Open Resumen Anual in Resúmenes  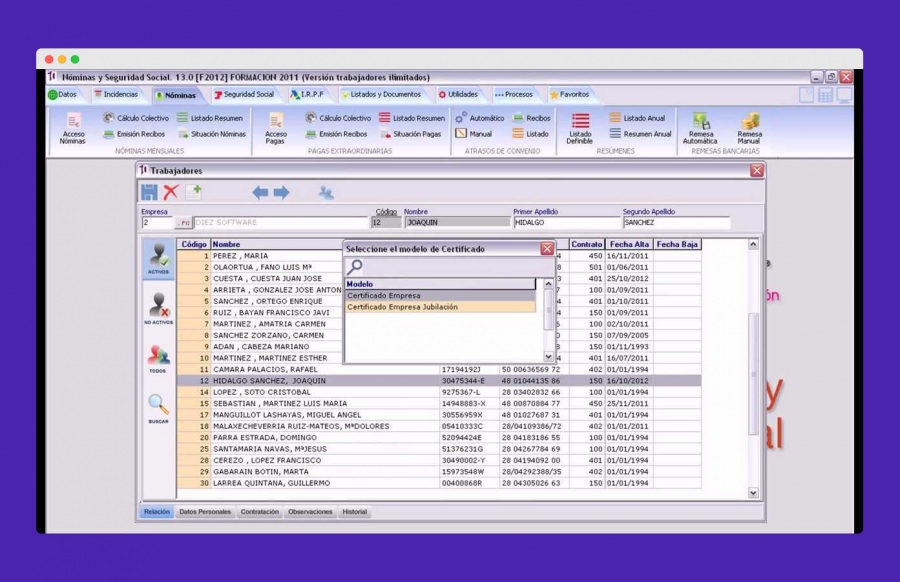click(640, 134)
